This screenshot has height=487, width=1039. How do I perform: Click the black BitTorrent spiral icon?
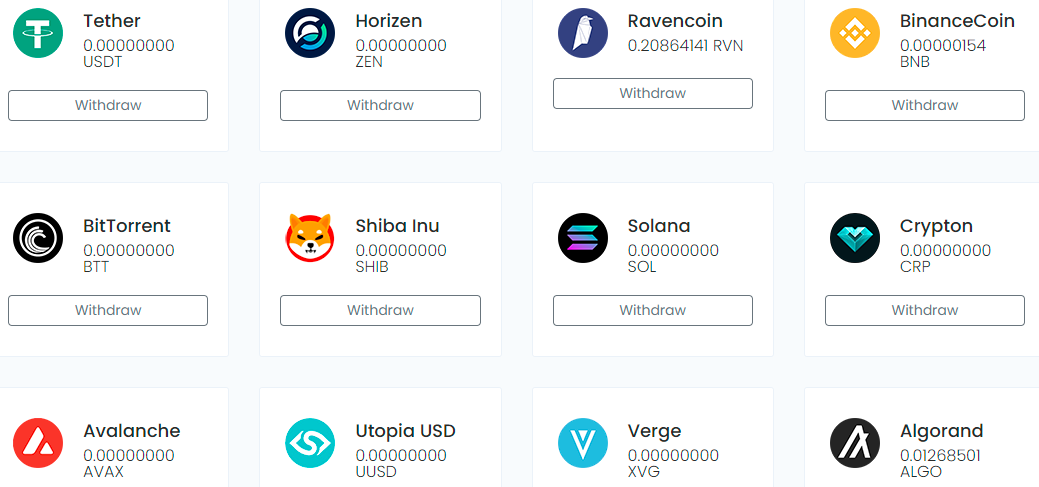coord(38,238)
